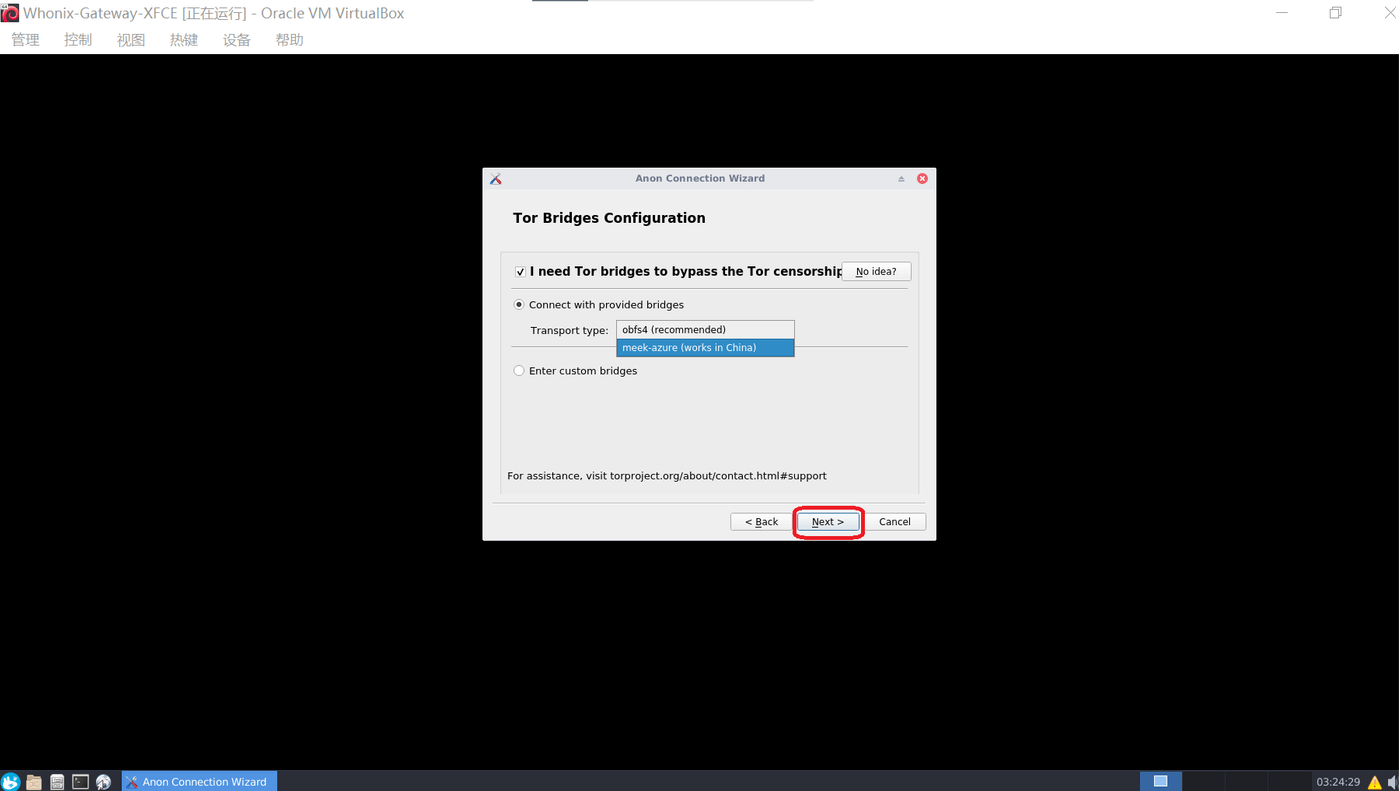Choose obfs4 (recommended) transport type
This screenshot has height=791, width=1400.
[705, 330]
